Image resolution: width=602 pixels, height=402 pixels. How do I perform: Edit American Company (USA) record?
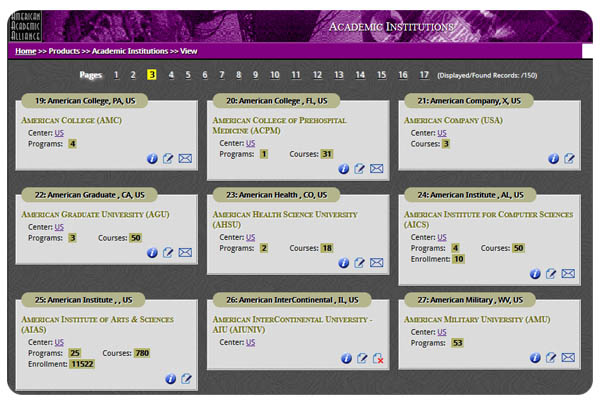pos(569,158)
